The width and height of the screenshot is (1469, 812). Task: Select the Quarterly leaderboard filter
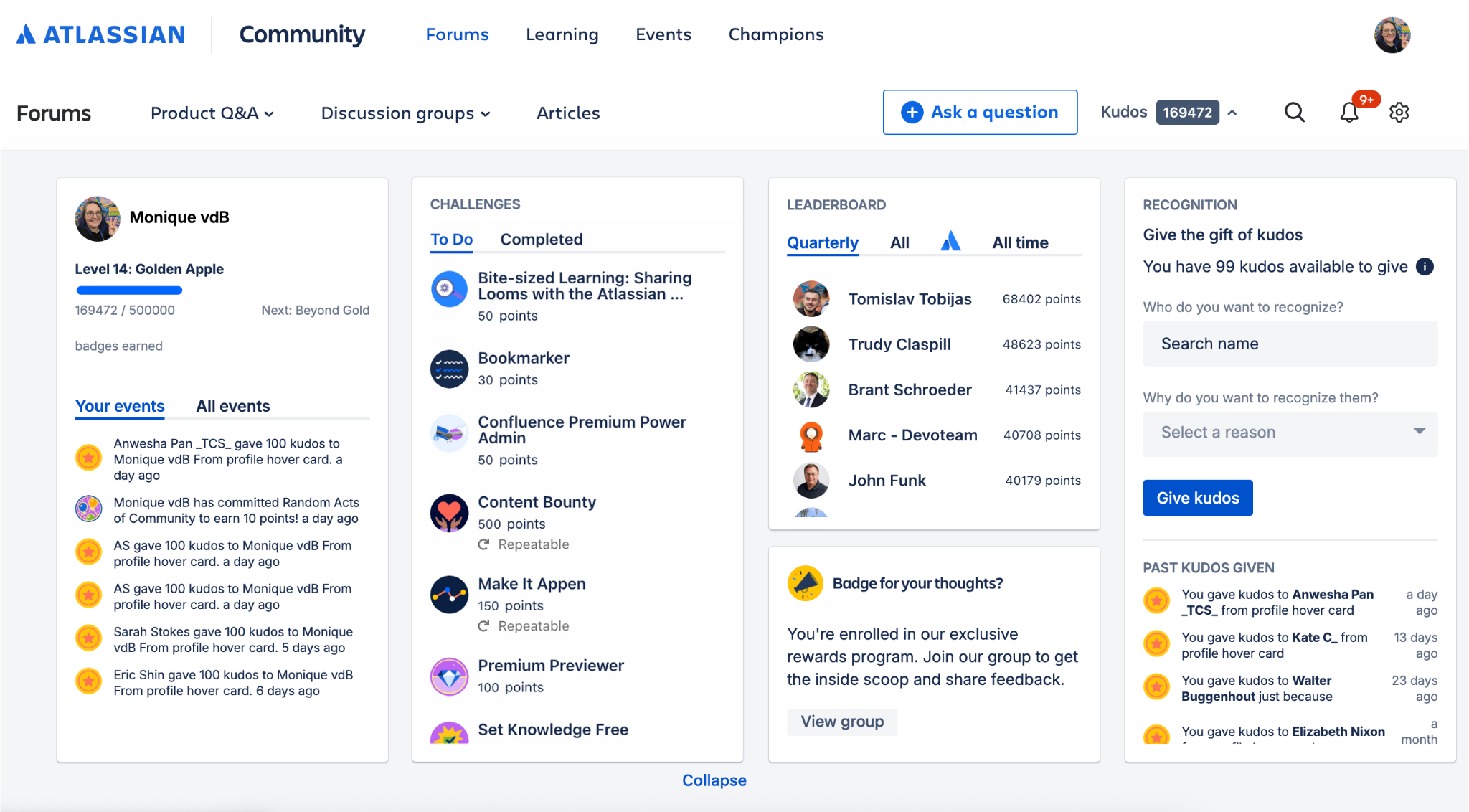point(823,242)
